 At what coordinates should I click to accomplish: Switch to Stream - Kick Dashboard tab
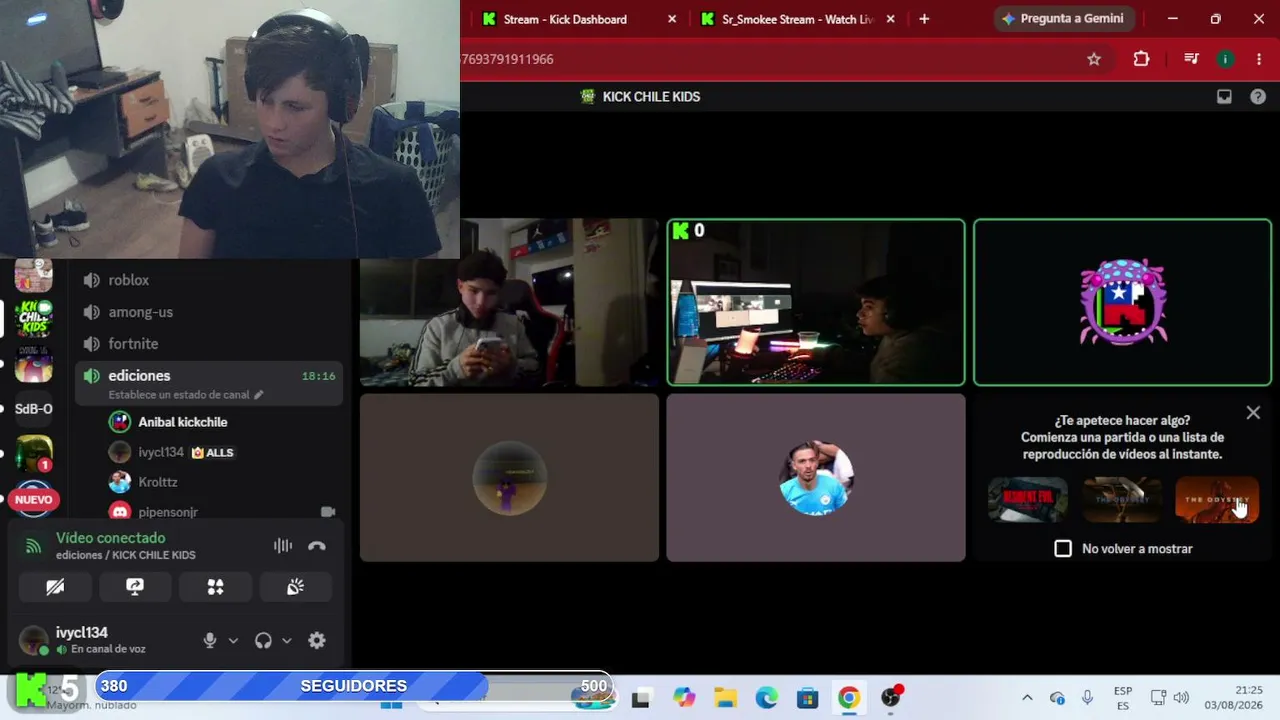tap(565, 19)
